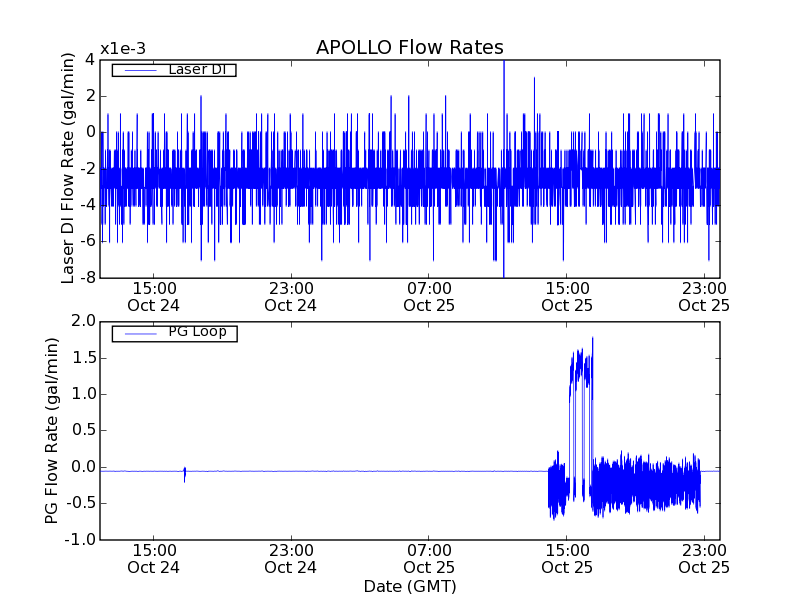
Task: Click the PG Loop high plateau near 1.5 gal/min
Action: [580, 365]
